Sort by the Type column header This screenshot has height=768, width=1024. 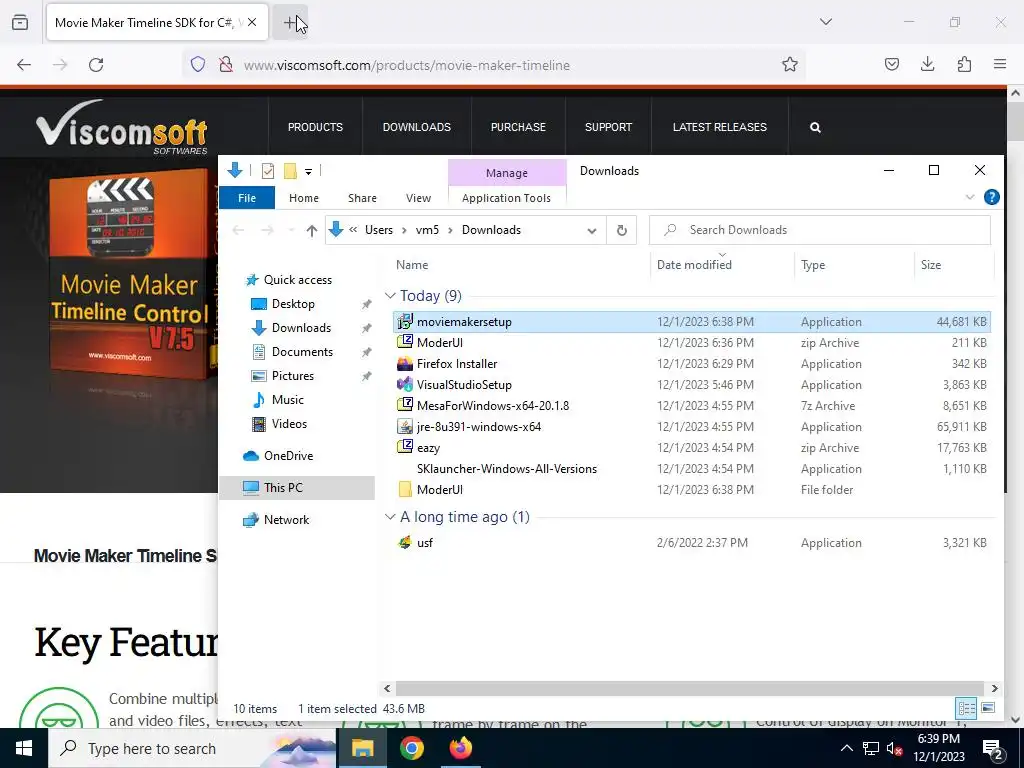click(x=813, y=265)
